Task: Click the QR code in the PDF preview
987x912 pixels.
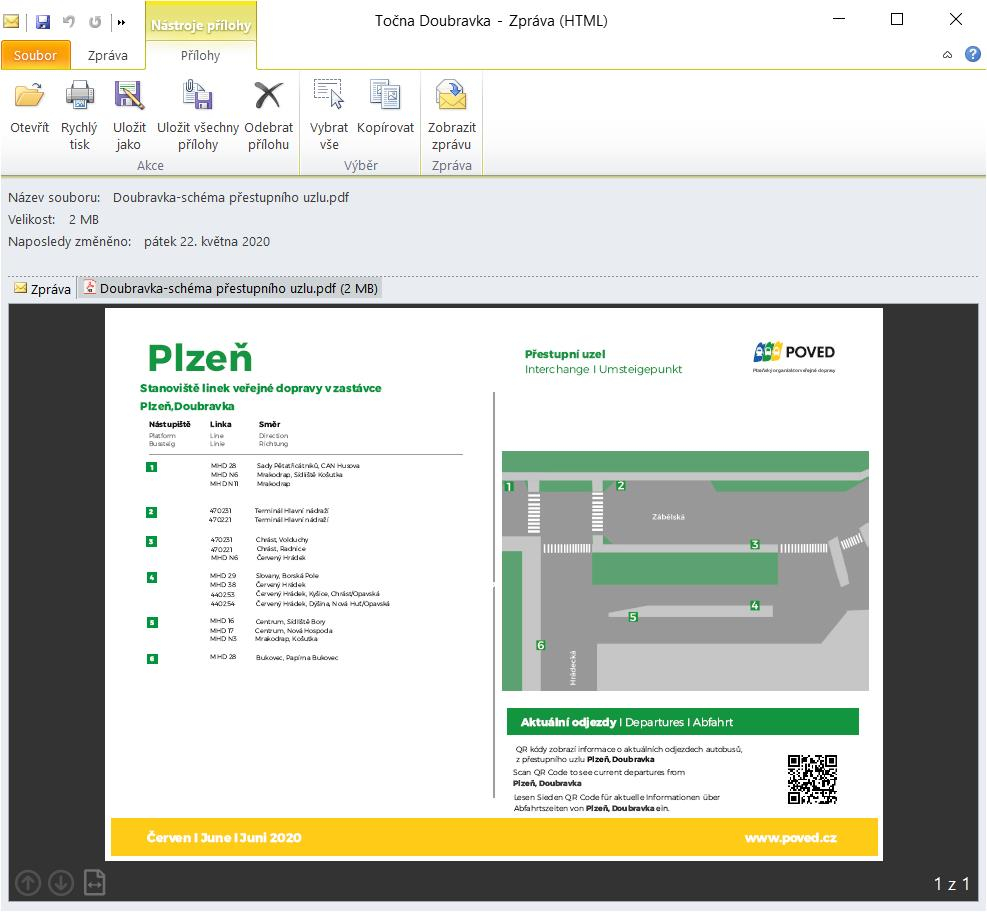Action: tap(812, 779)
